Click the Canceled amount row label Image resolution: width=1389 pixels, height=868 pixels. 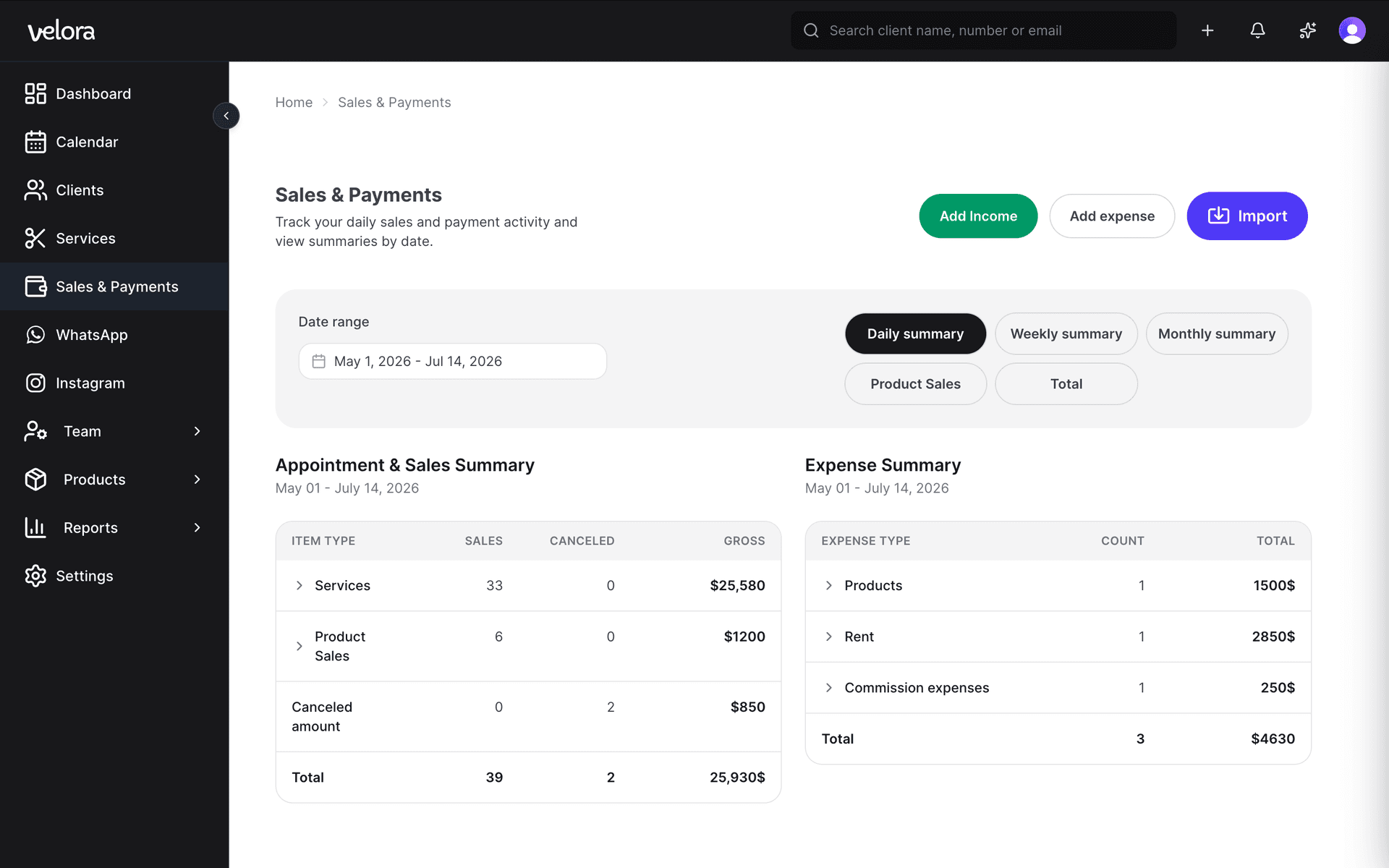[322, 716]
